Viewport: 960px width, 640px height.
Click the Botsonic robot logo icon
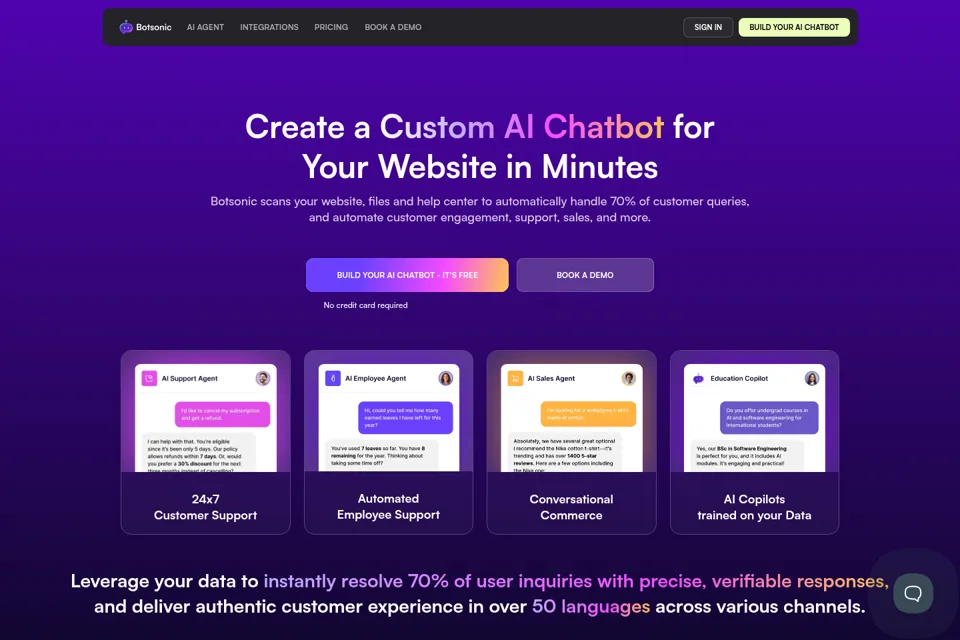click(x=126, y=27)
